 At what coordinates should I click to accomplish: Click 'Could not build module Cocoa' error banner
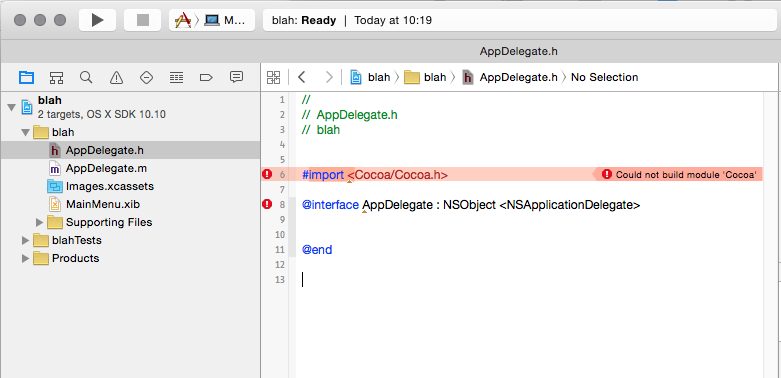click(x=679, y=174)
